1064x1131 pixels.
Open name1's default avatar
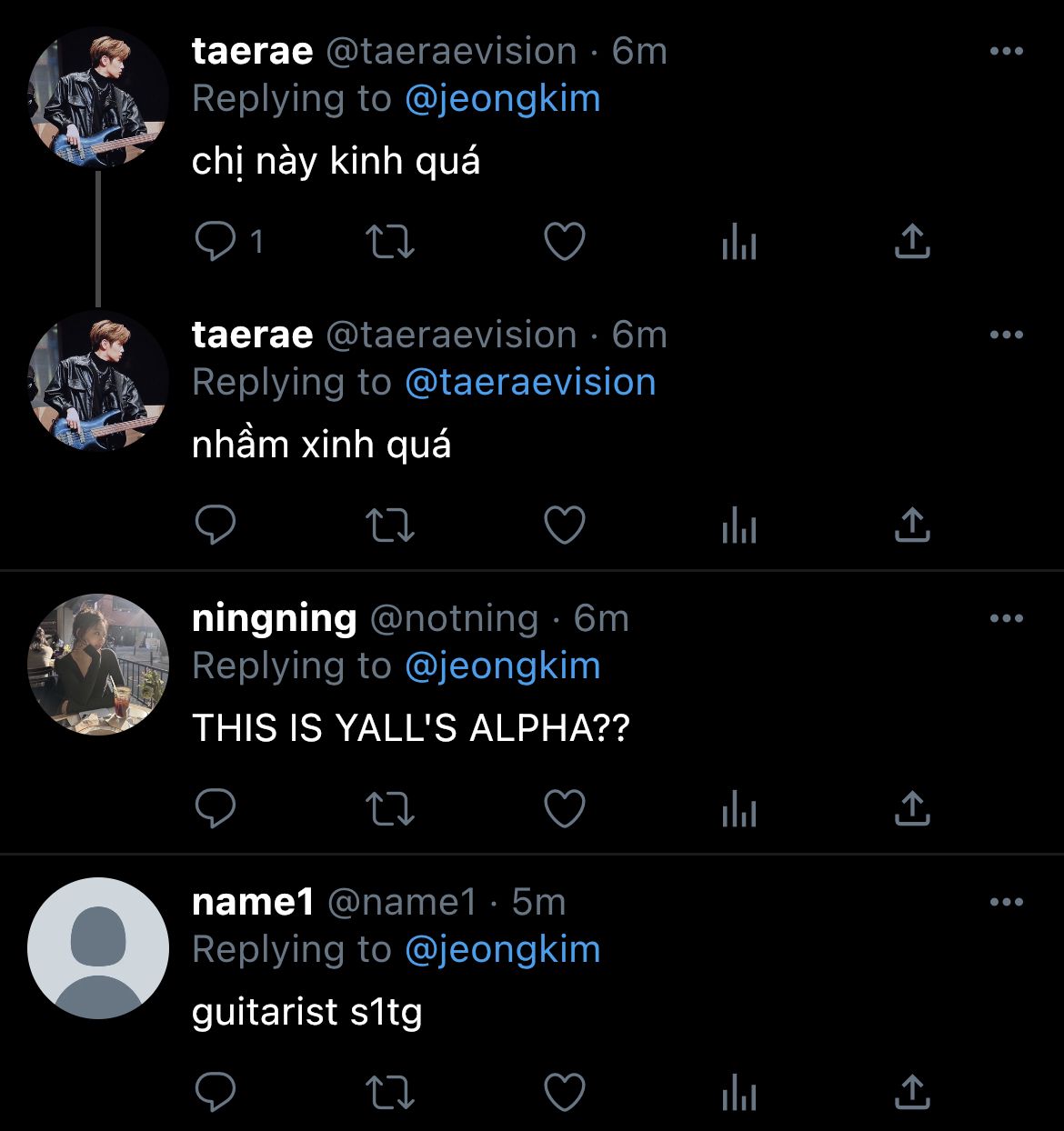[98, 947]
